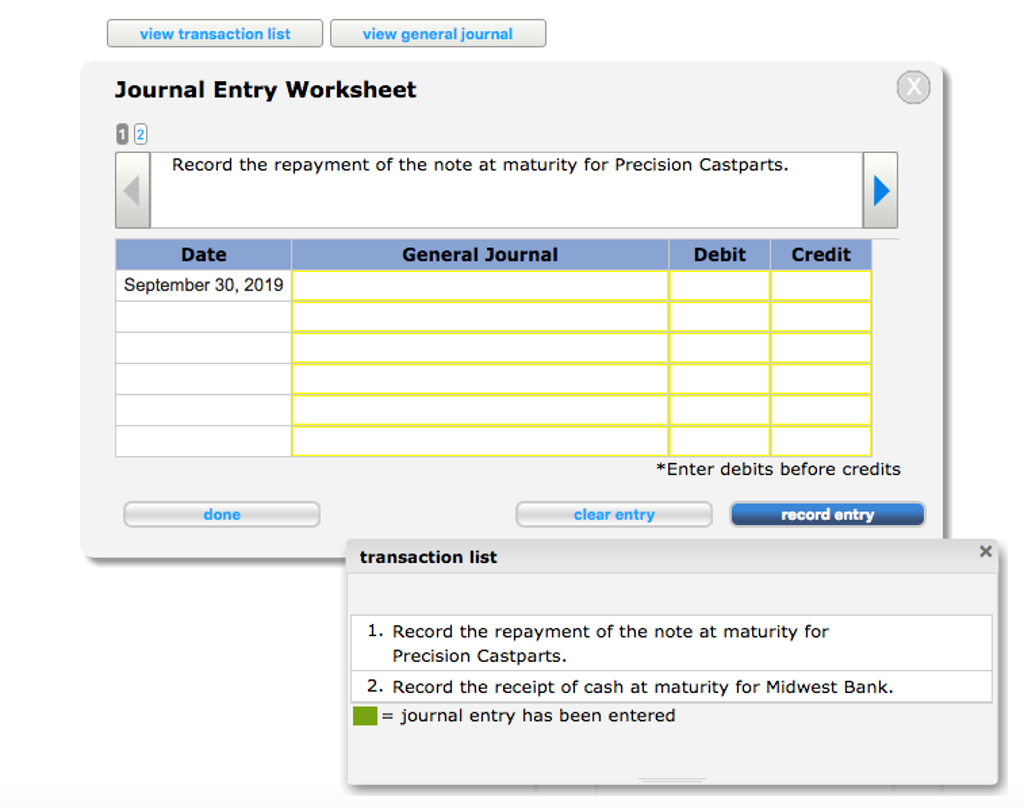Click the clear entry button
The image size is (1024, 808).
pyautogui.click(x=614, y=514)
